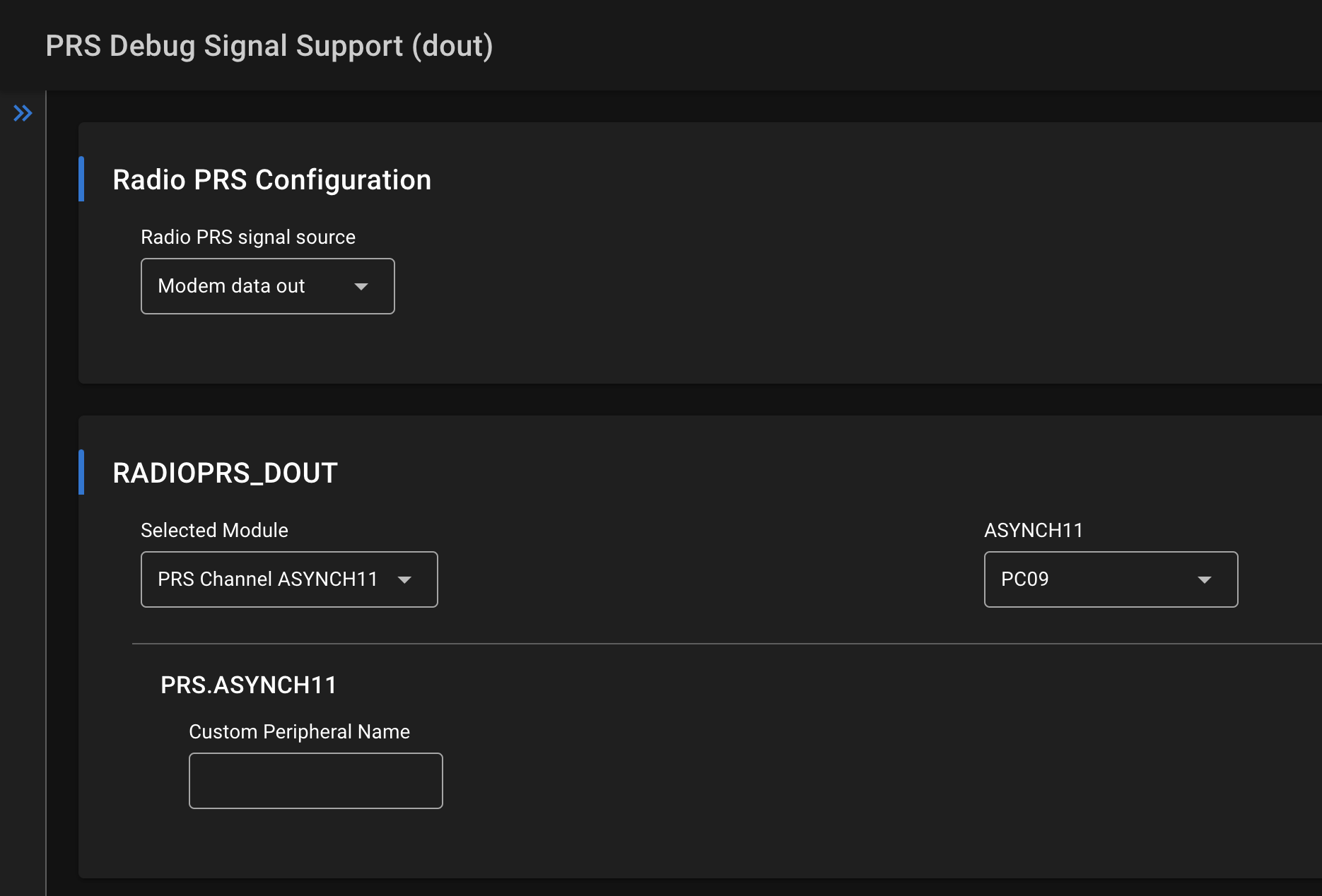Viewport: 1322px width, 896px height.
Task: Click the ASYNCH11 label above pin dropdown
Action: [x=1034, y=530]
